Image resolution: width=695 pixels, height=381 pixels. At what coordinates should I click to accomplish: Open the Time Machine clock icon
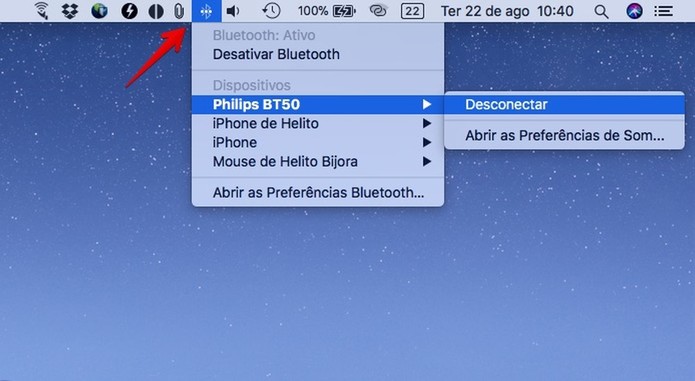271,11
